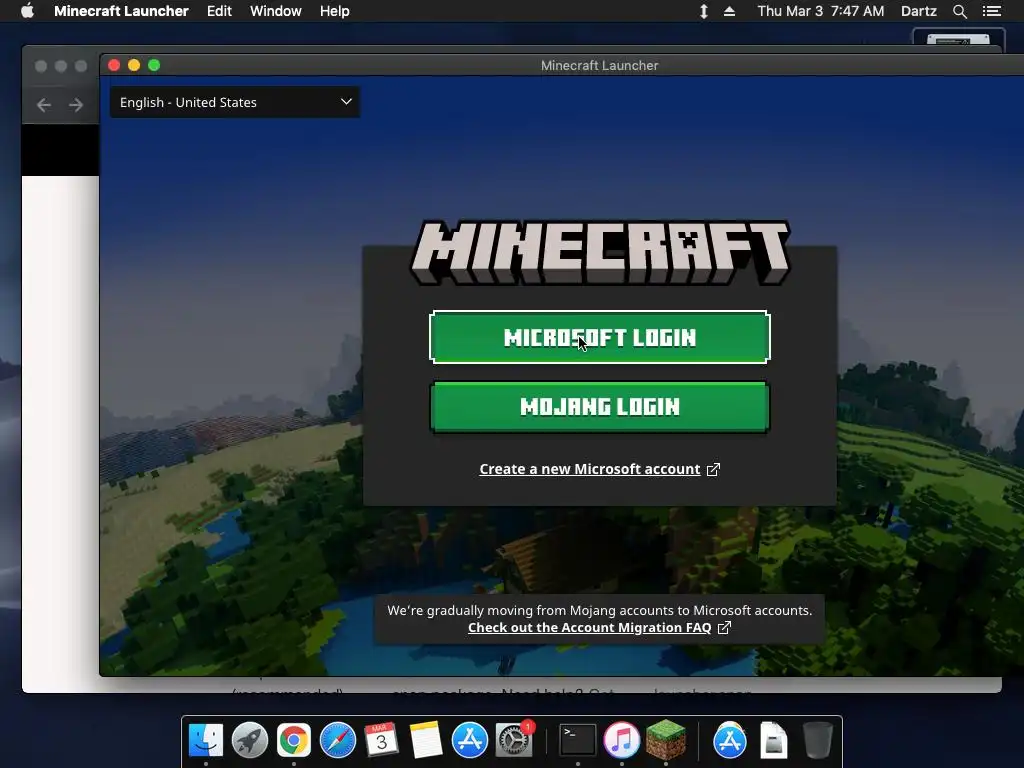1024x768 pixels.
Task: Open Trash in the dock
Action: pyautogui.click(x=818, y=740)
